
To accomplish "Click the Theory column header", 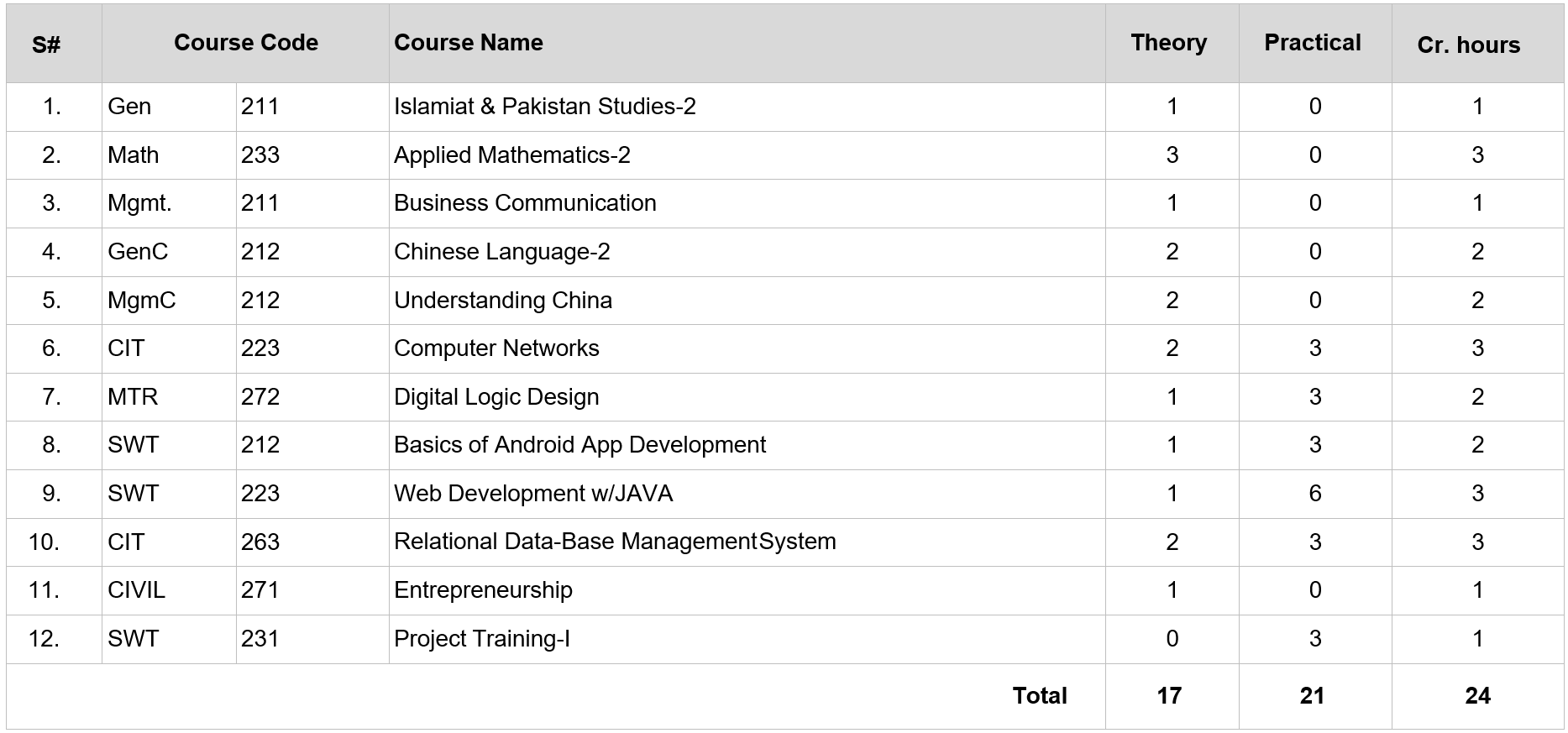I will click(x=1172, y=43).
